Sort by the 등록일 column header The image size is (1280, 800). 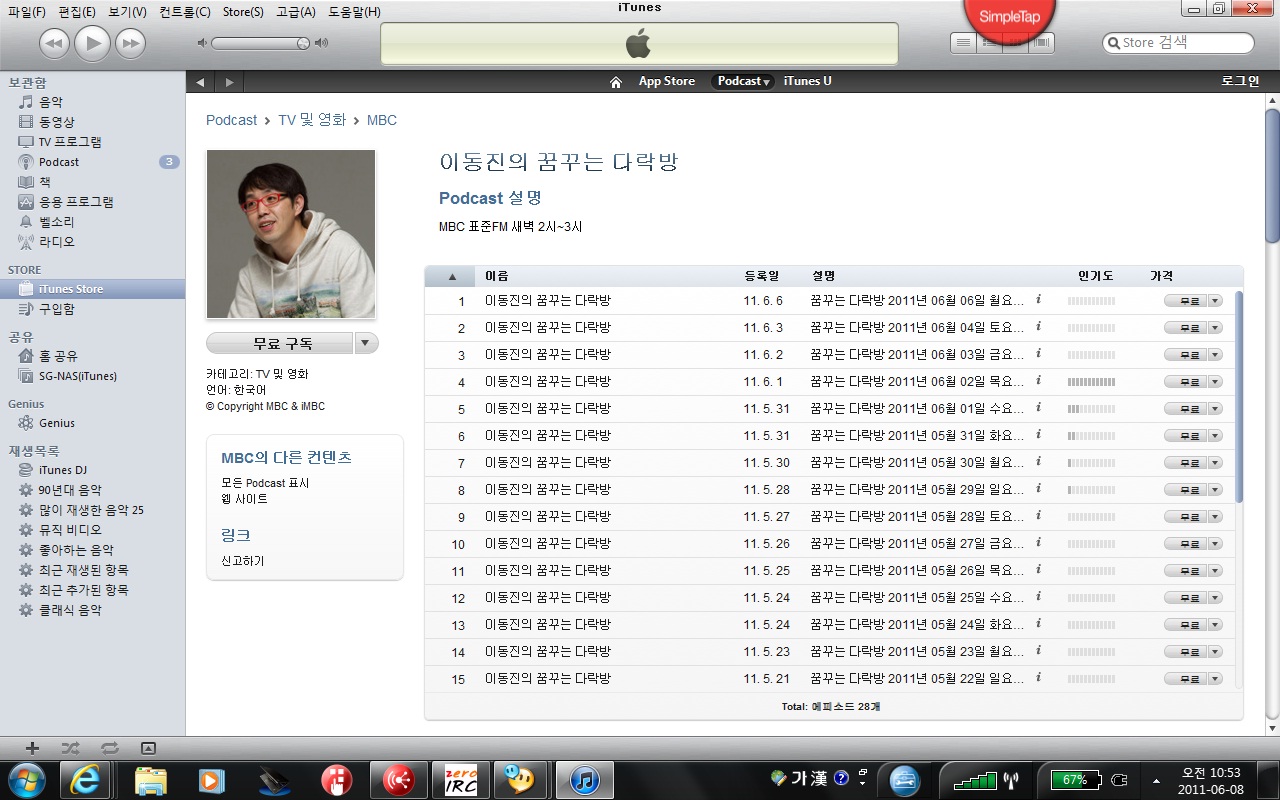coord(761,276)
